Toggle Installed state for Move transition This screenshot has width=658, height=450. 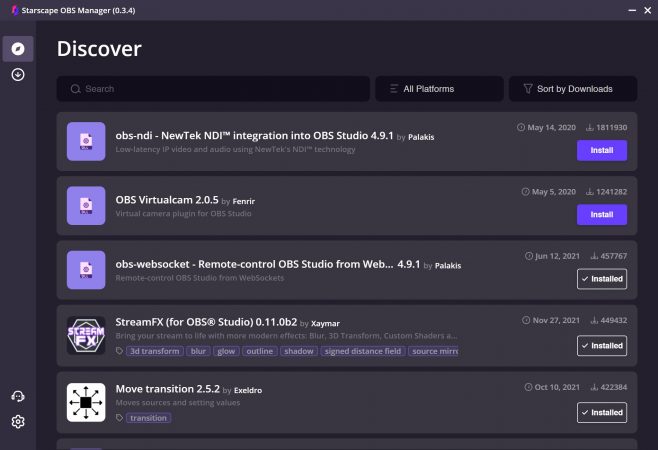click(602, 411)
